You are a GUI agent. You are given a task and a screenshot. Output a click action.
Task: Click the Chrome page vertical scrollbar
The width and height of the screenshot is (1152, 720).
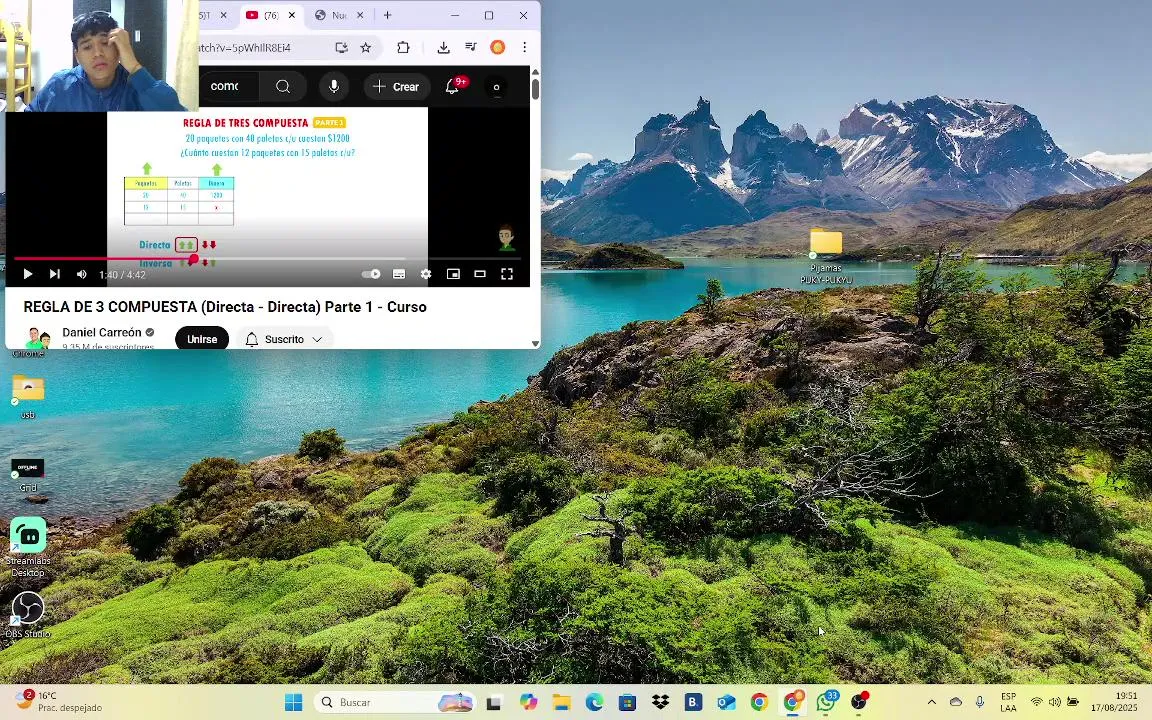point(535,88)
